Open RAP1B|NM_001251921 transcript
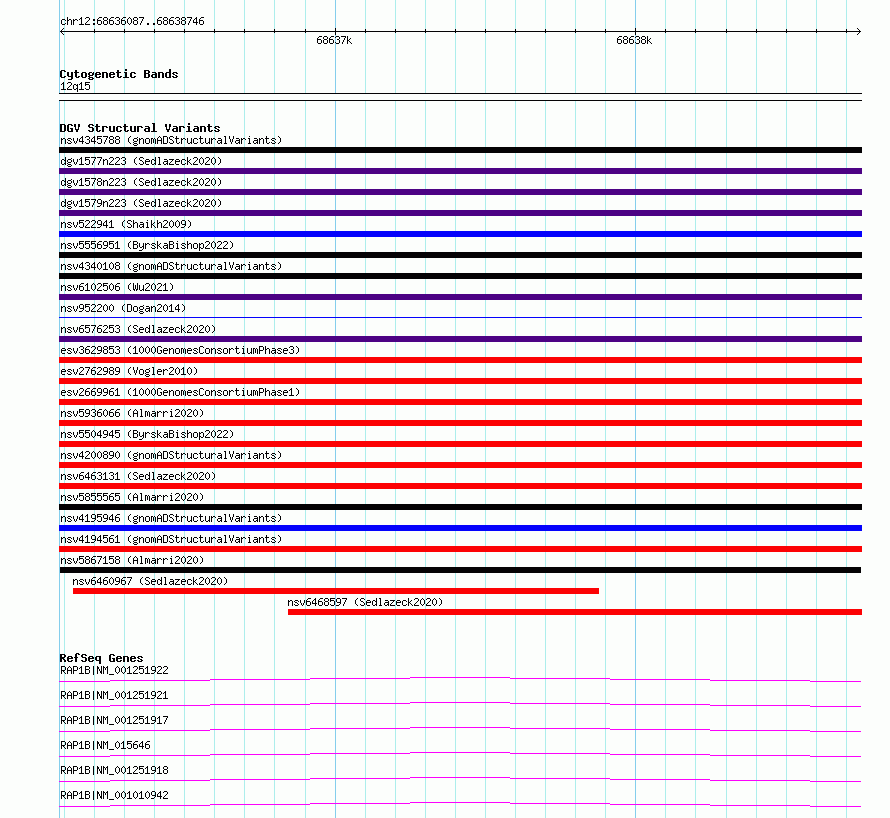This screenshot has width=890, height=818. (114, 695)
